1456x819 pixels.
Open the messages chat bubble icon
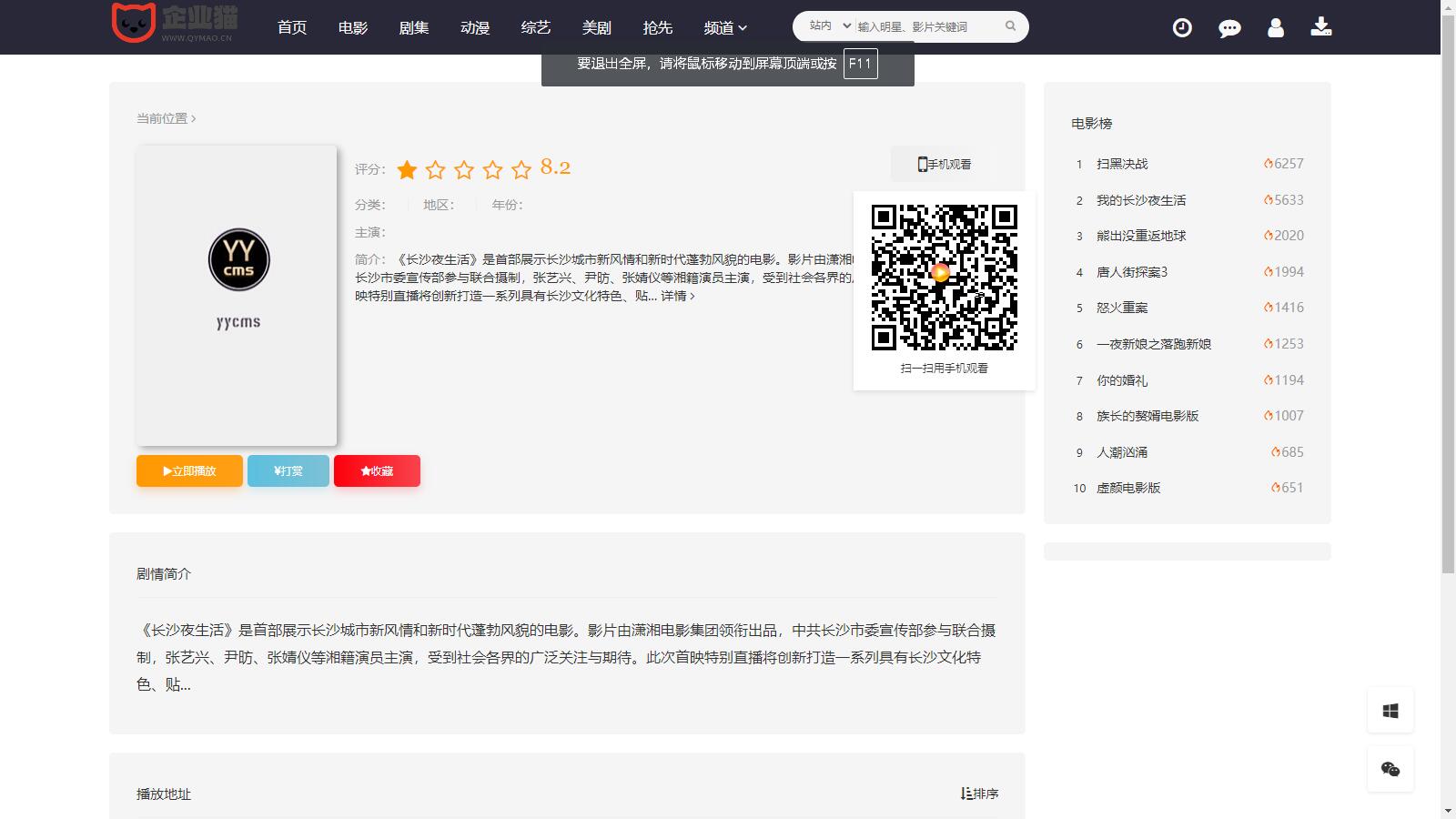1229,28
